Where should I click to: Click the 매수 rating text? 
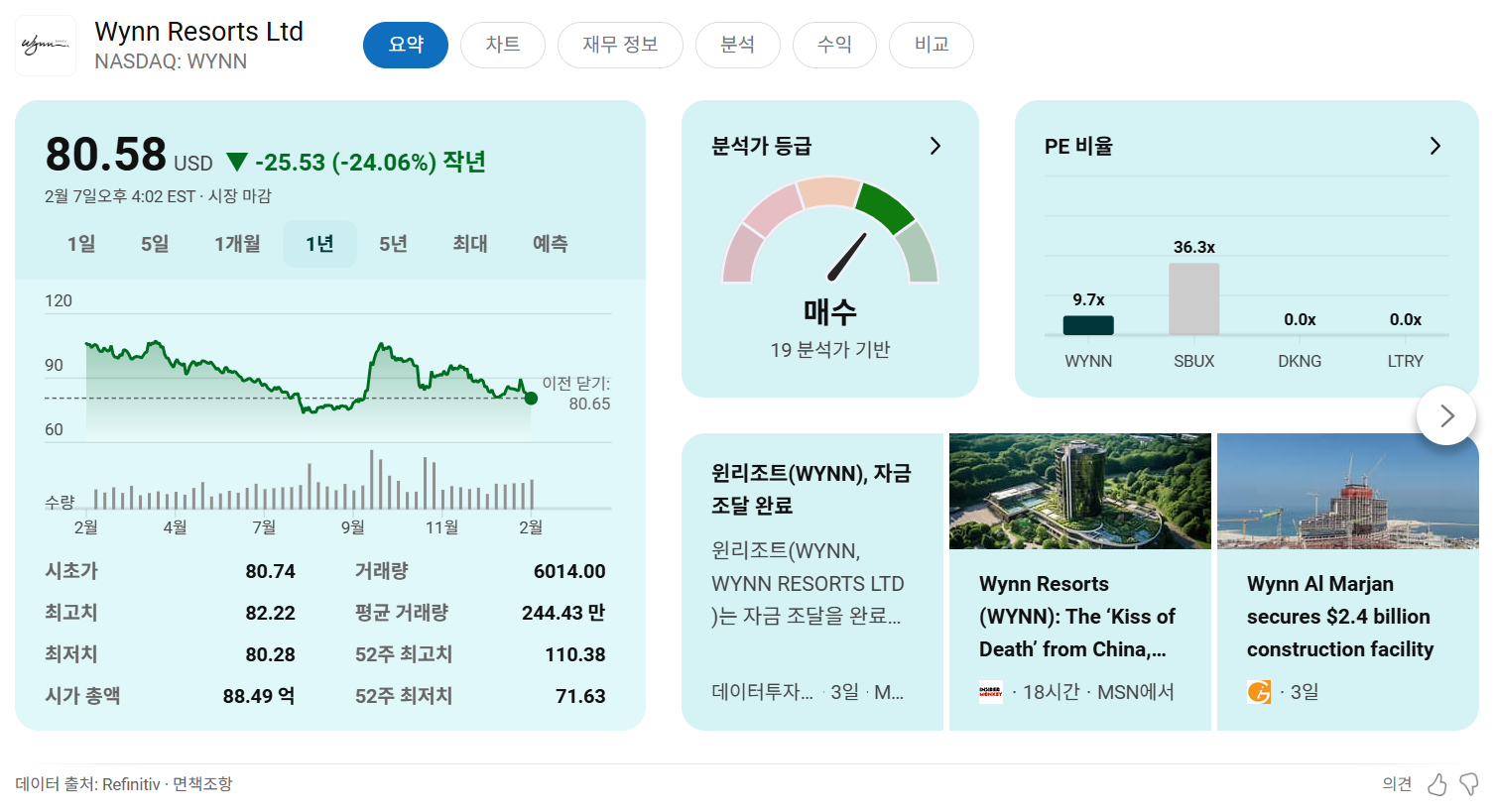coord(830,312)
